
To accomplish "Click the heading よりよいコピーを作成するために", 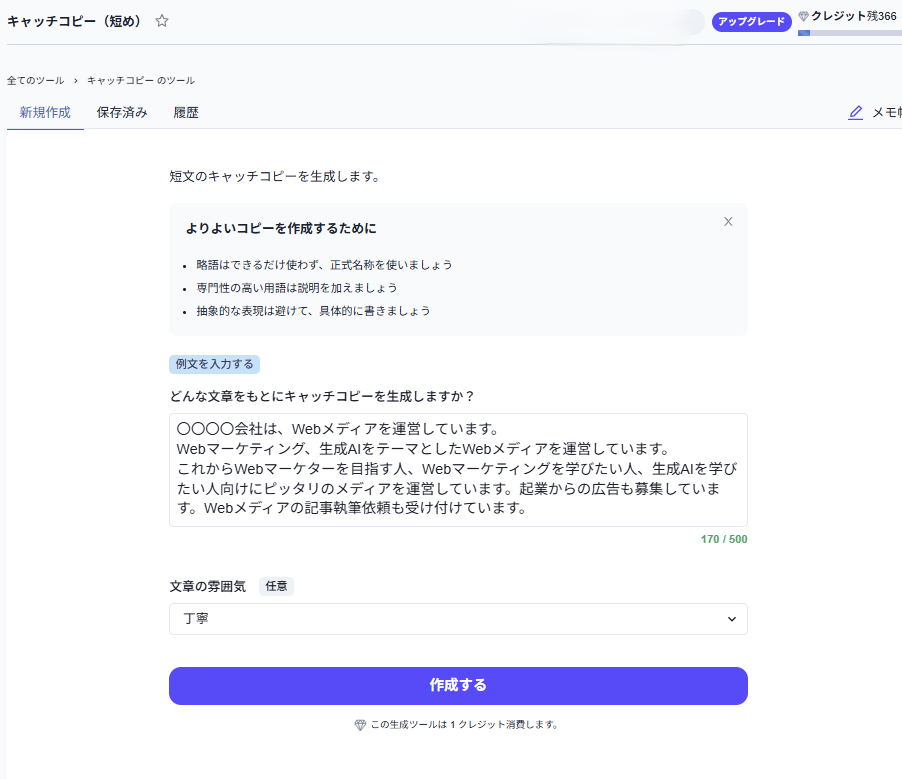I will [x=281, y=228].
